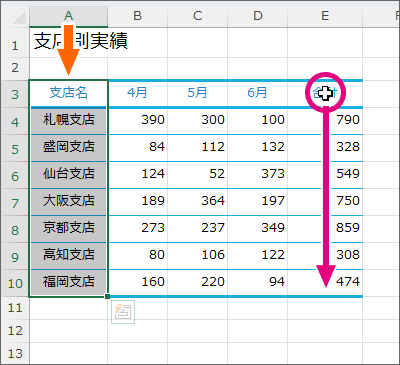
Task: Click the 支店名 header cell
Action: pyautogui.click(x=68, y=94)
